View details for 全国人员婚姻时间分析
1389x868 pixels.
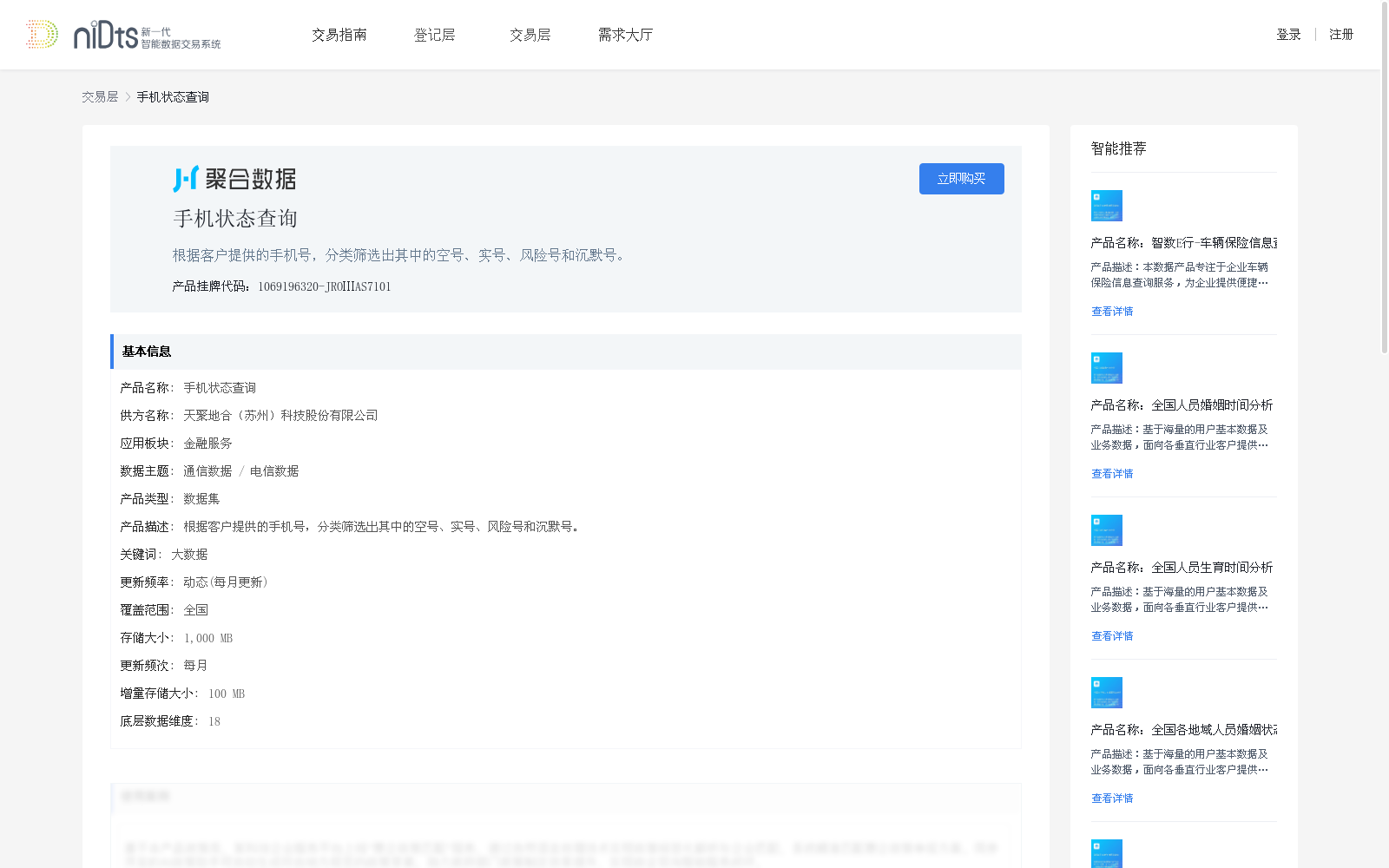1112,474
